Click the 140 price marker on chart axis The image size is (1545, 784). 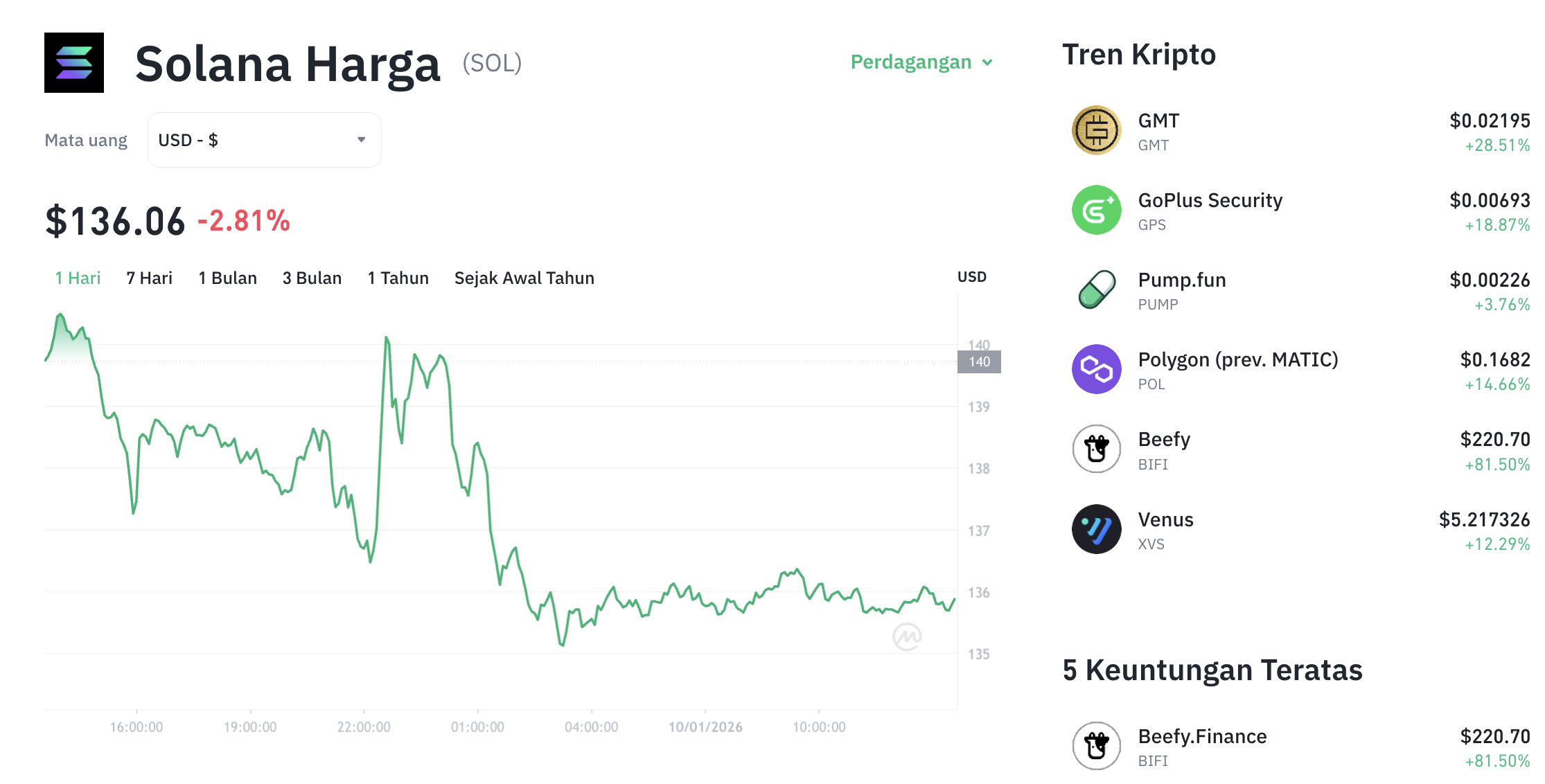[979, 362]
